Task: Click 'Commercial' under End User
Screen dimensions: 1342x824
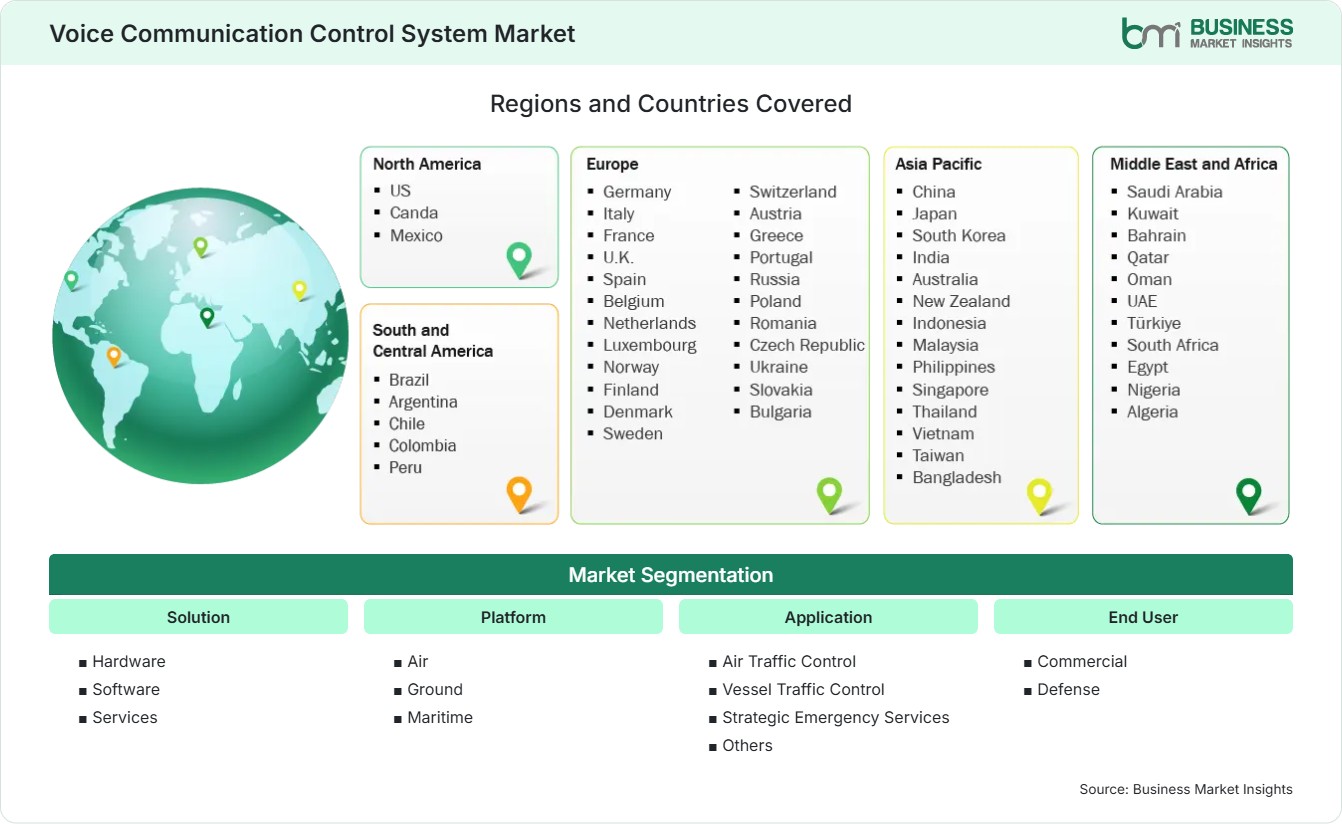Action: click(x=1082, y=662)
